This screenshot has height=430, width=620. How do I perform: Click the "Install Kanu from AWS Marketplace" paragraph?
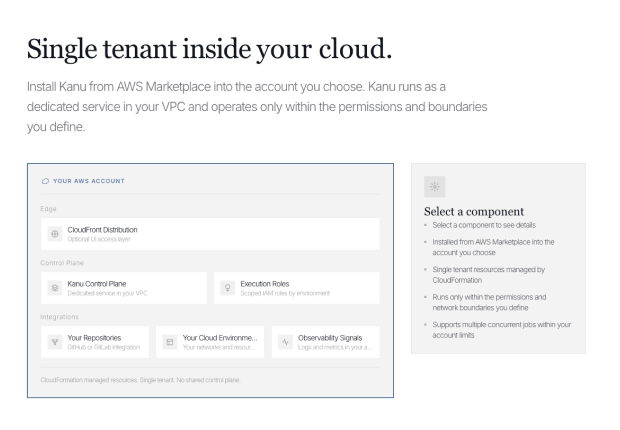coord(257,107)
